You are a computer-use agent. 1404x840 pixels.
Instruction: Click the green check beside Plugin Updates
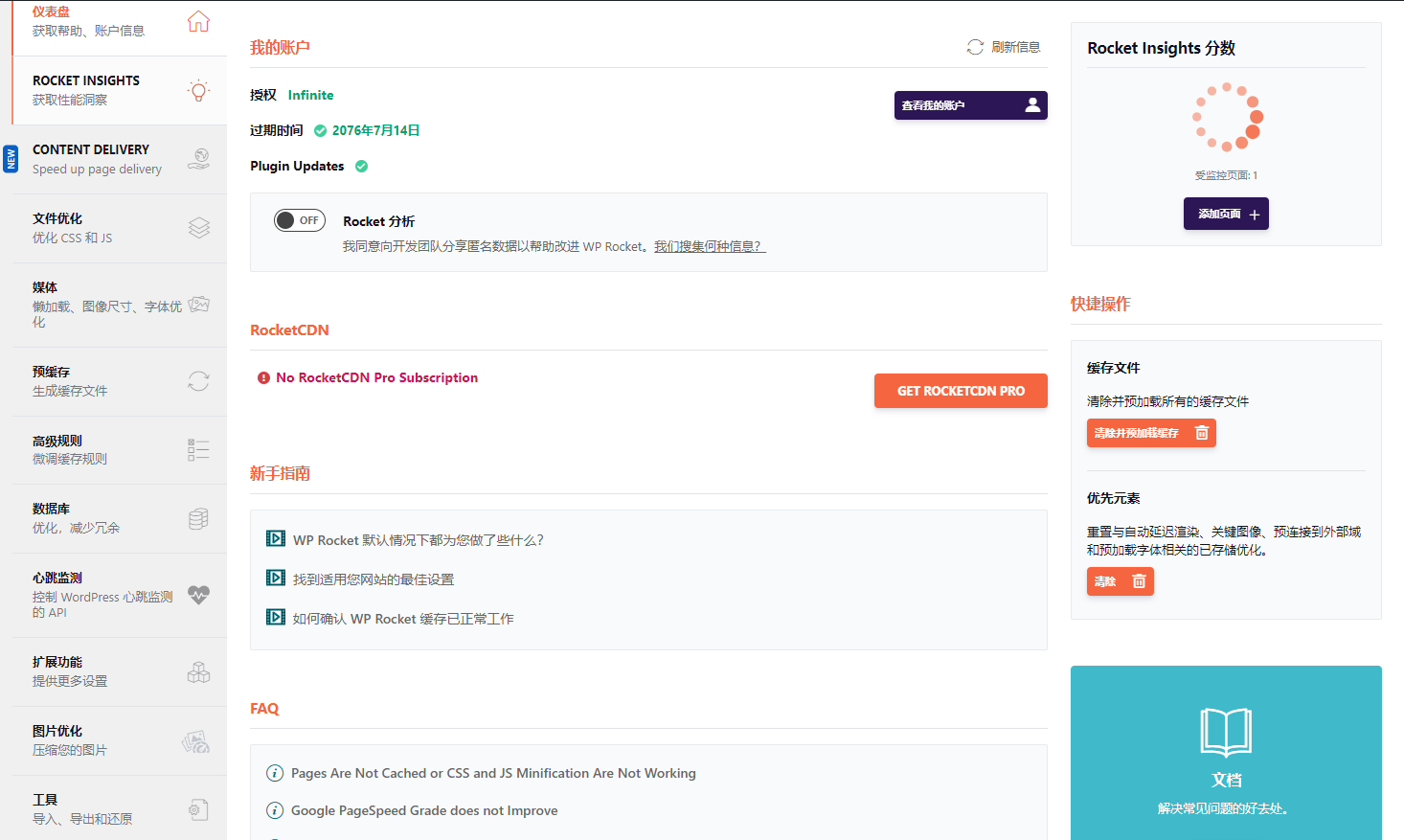point(361,166)
